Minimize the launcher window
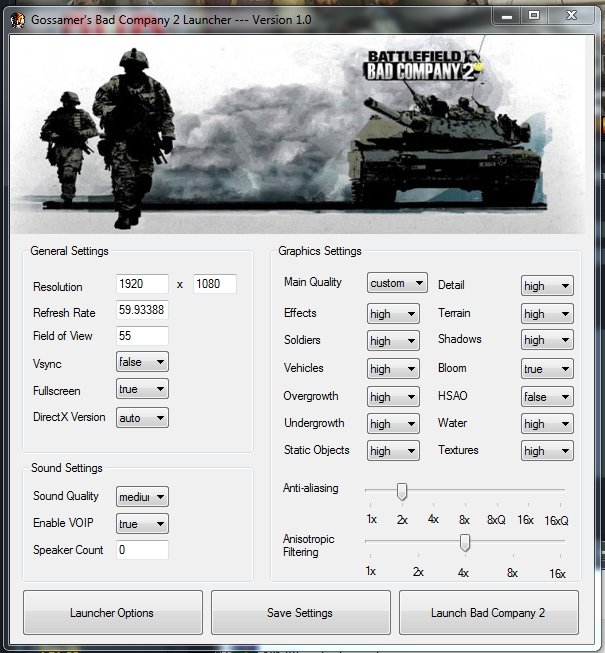Image resolution: width=605 pixels, height=653 pixels. click(506, 17)
